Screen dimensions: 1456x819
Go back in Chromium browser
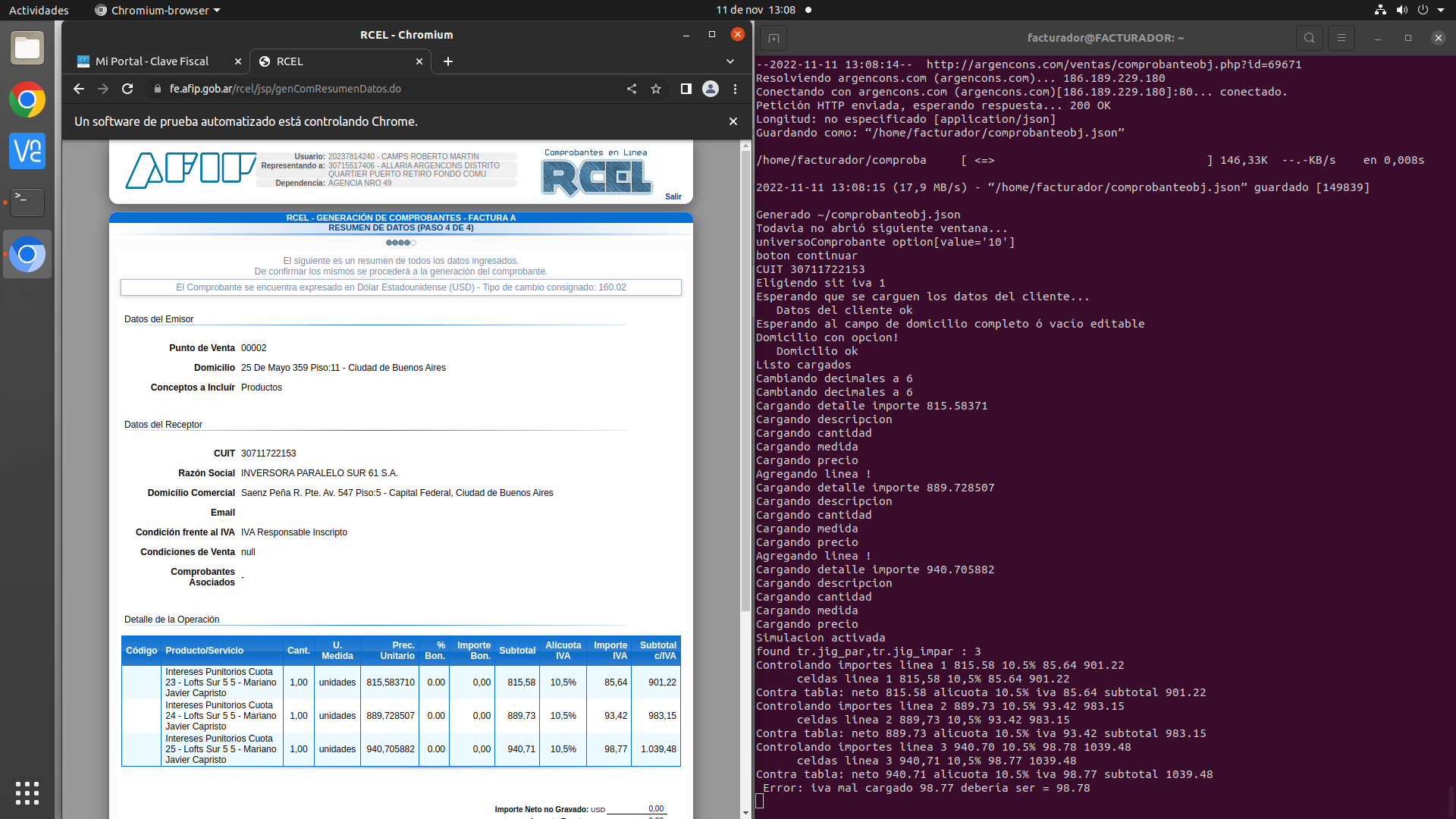79,89
